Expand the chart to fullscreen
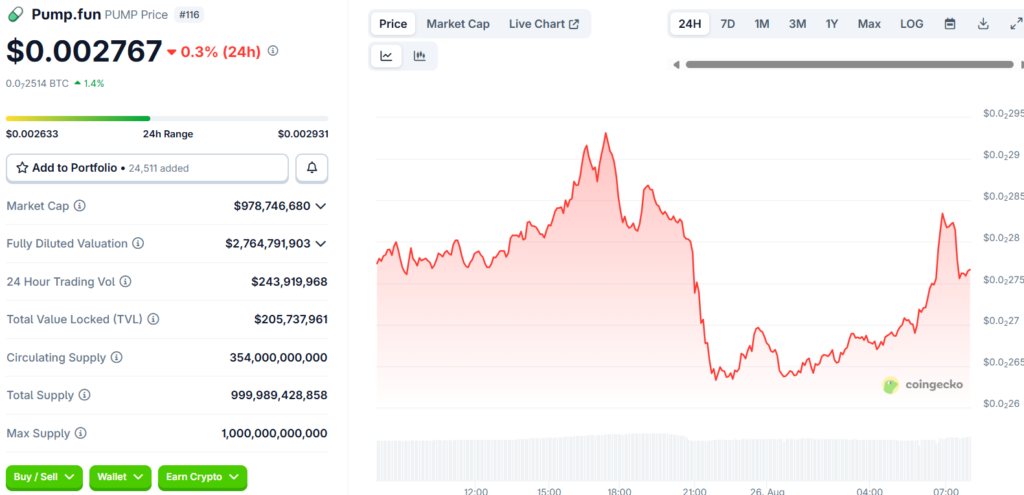This screenshot has width=1024, height=495. pyautogui.click(x=1014, y=24)
